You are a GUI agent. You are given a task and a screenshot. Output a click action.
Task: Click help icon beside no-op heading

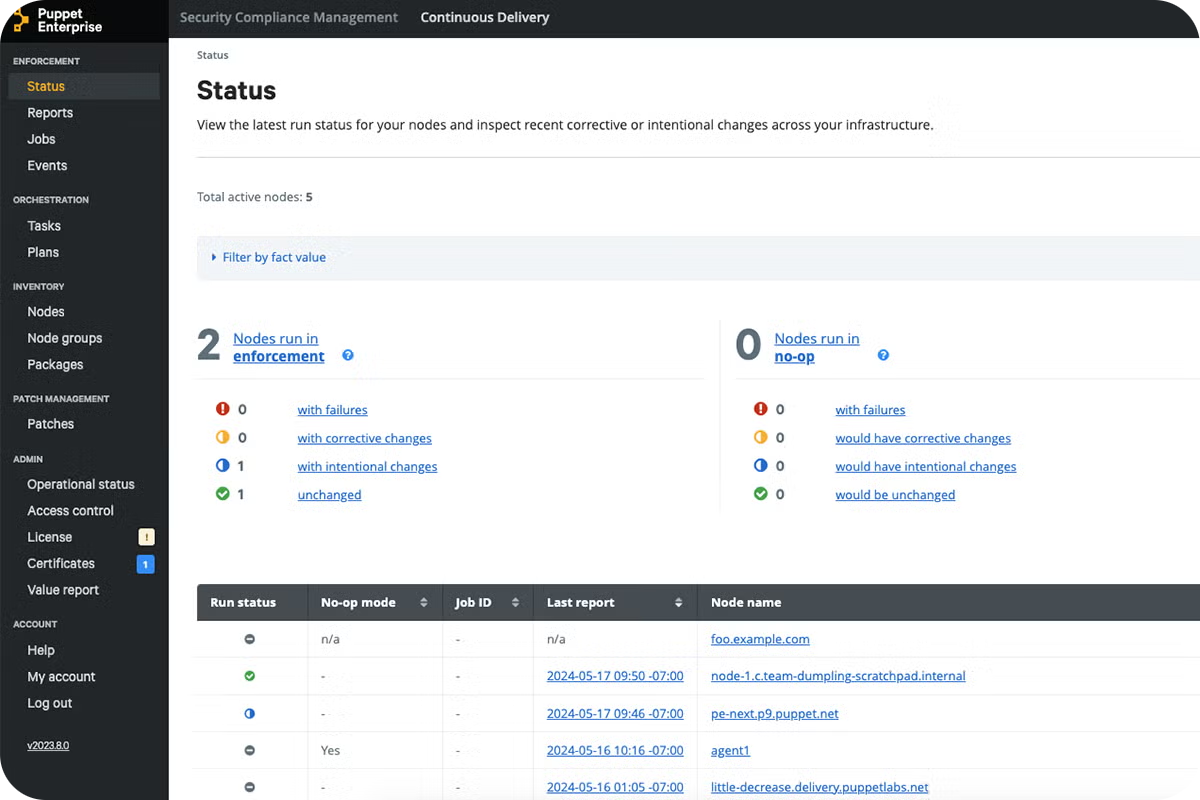(x=883, y=355)
